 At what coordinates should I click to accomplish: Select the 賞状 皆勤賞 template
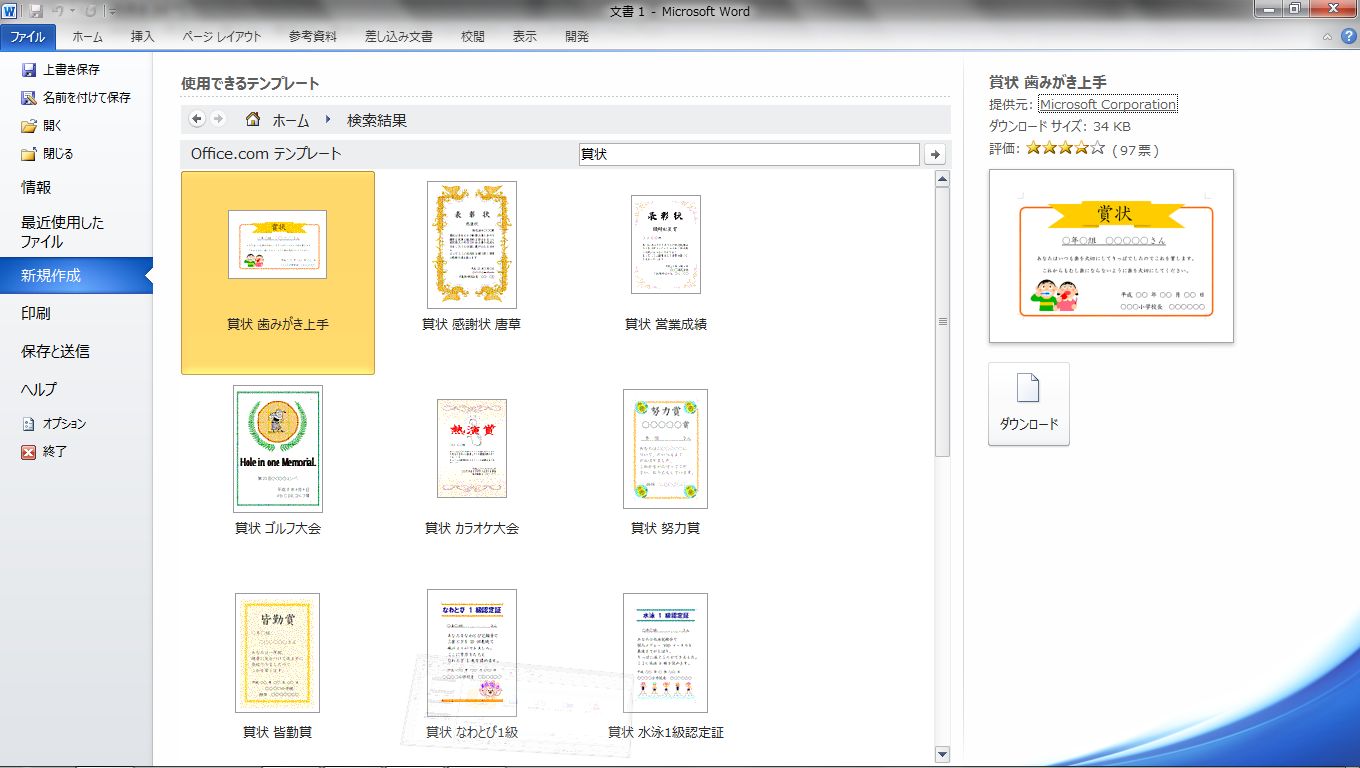(x=278, y=666)
